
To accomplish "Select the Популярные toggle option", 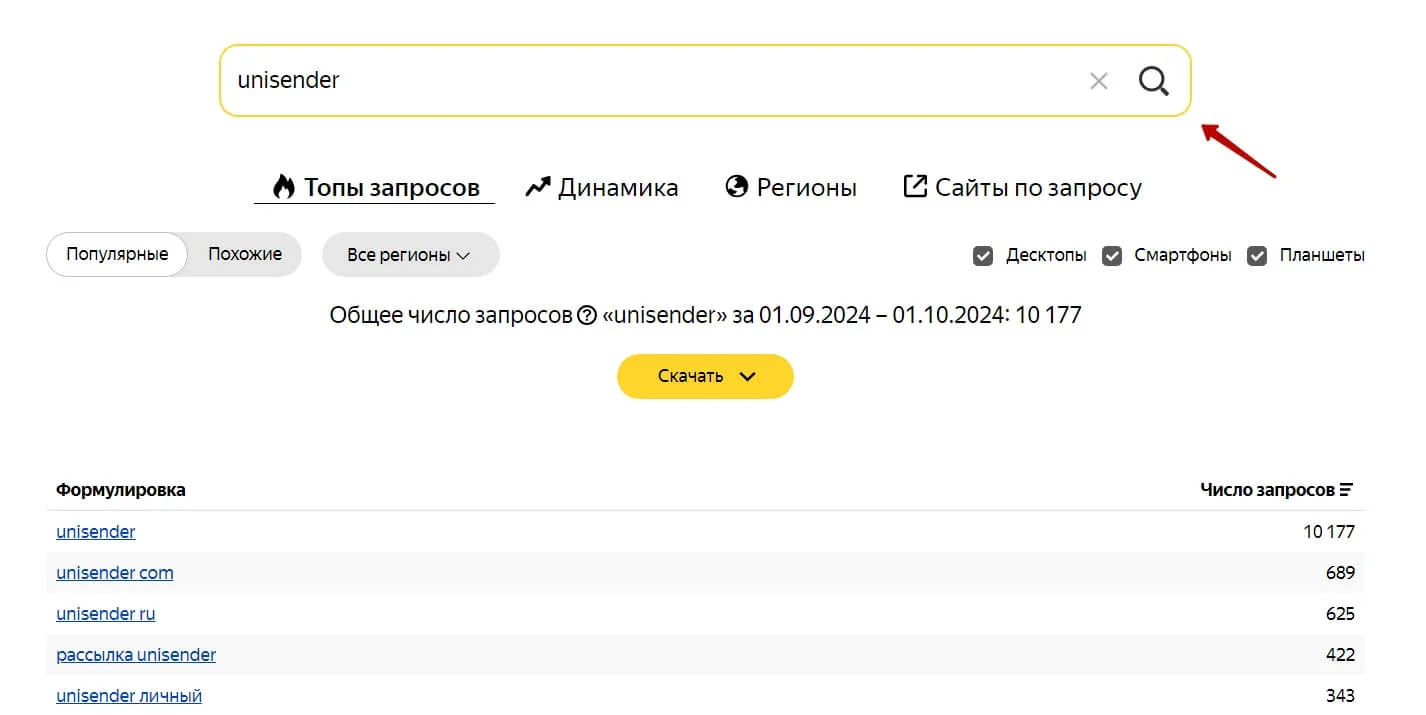I will (x=117, y=254).
